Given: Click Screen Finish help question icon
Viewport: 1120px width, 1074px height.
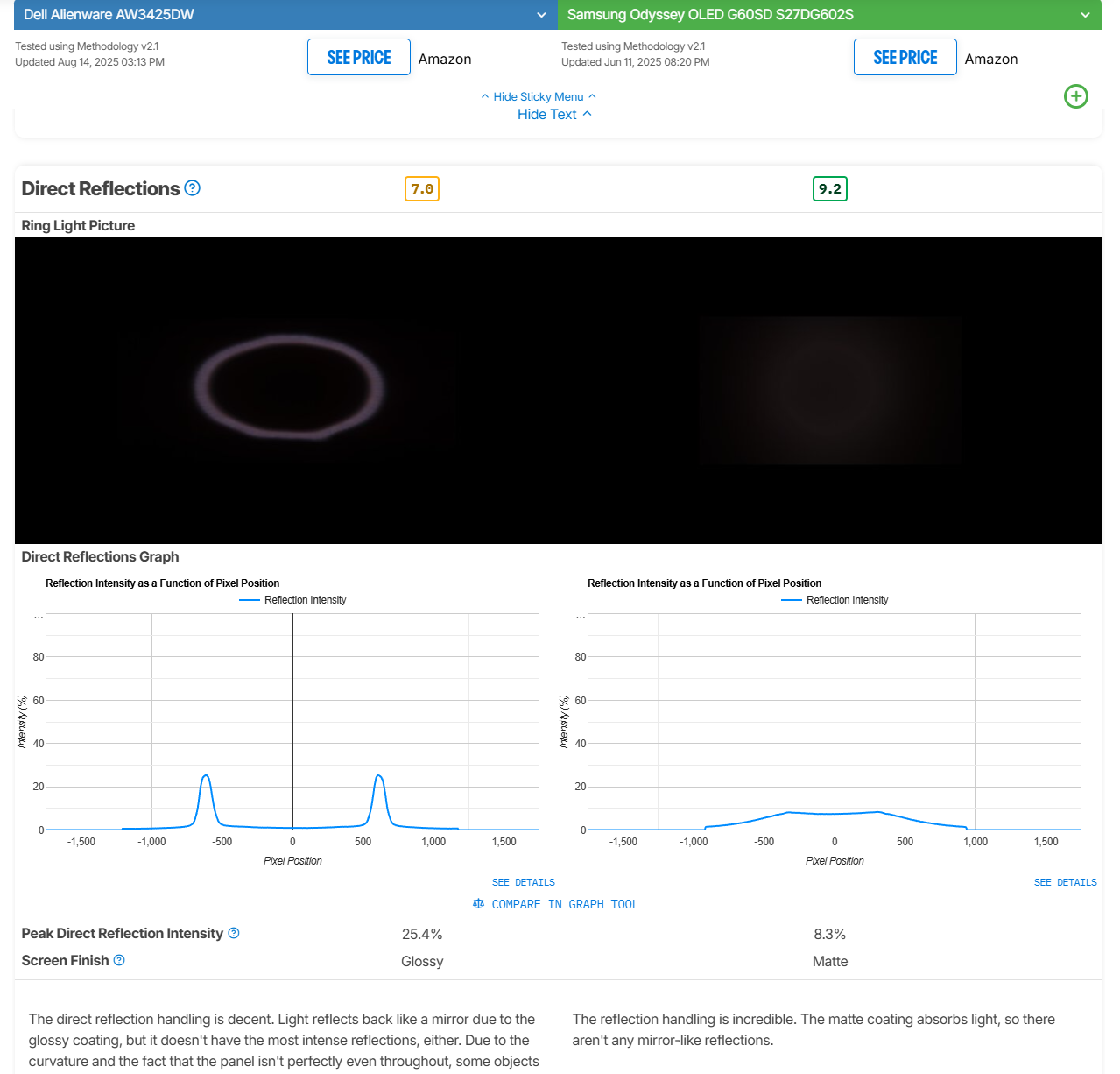Looking at the screenshot, I should tap(119, 960).
